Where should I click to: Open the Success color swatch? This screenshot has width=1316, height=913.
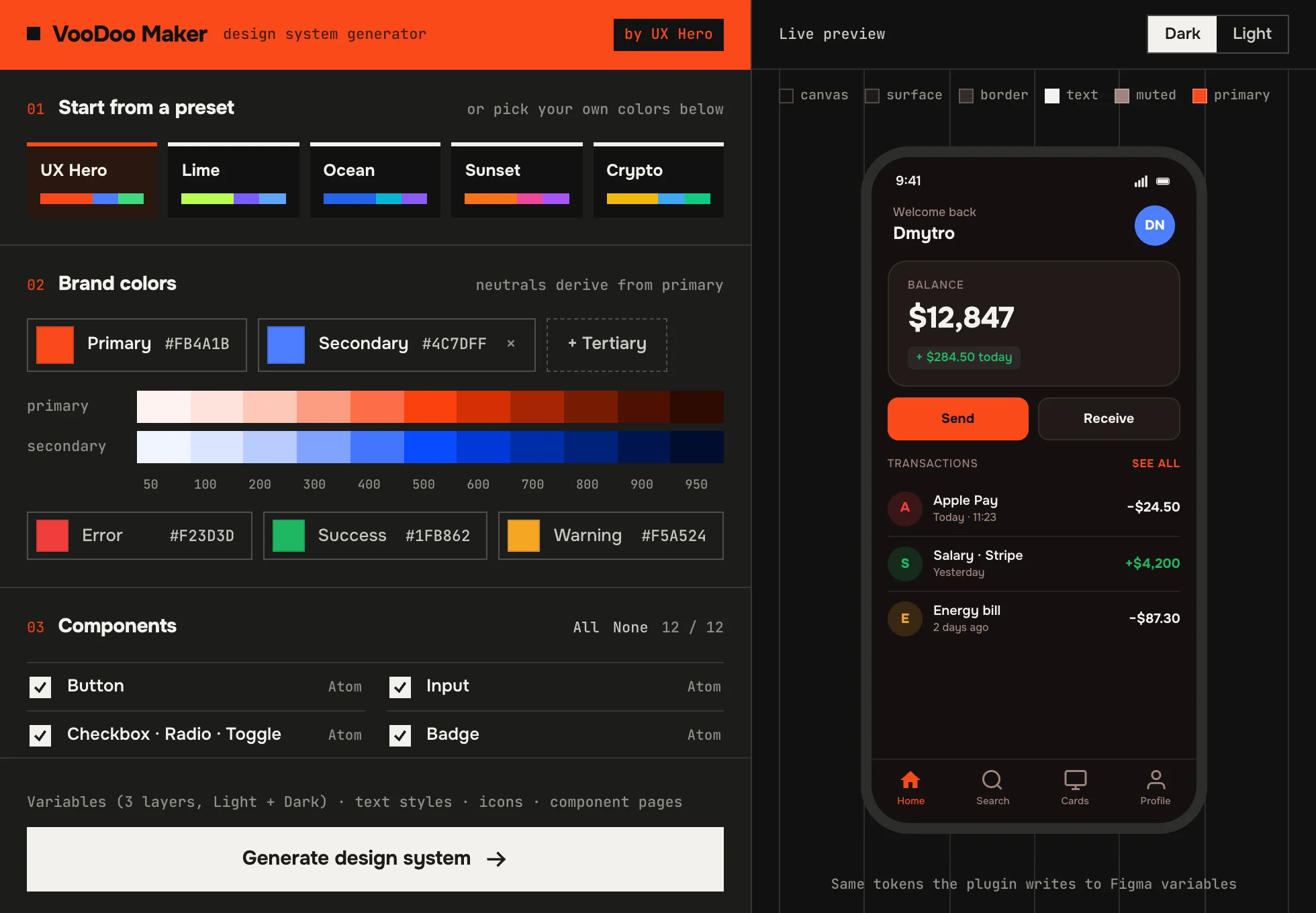[x=289, y=536]
